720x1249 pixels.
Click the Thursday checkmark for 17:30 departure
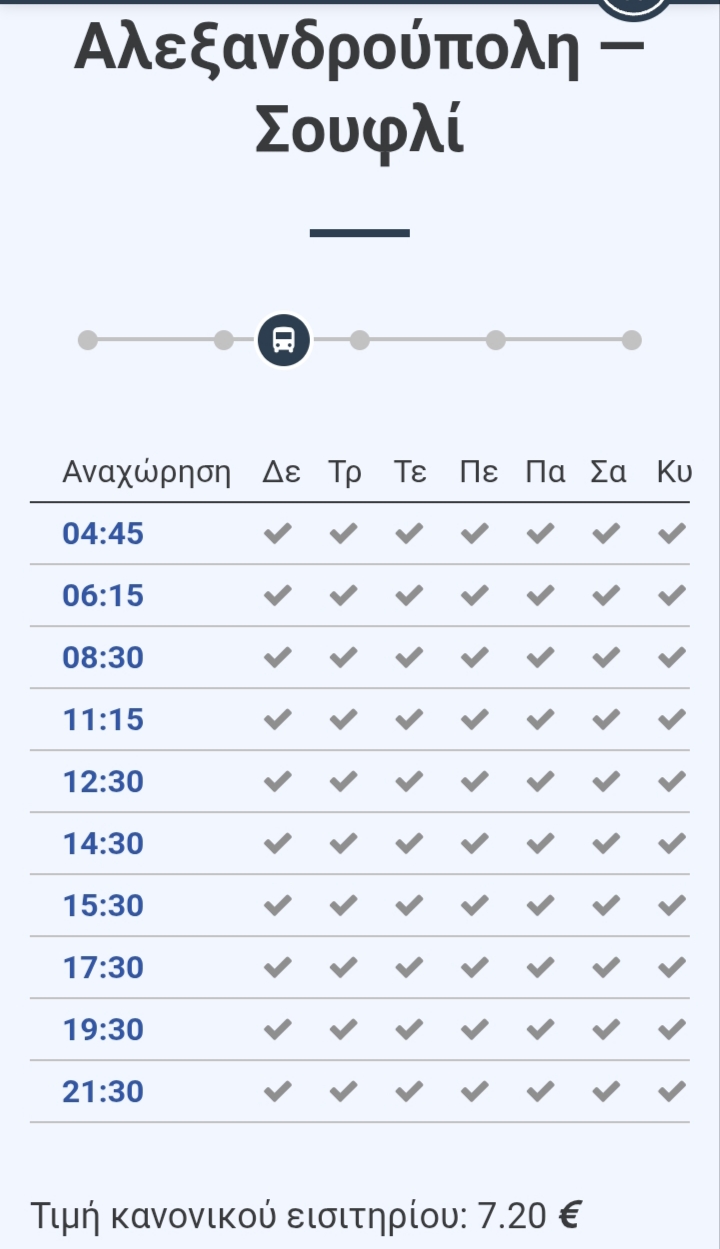pyautogui.click(x=475, y=967)
